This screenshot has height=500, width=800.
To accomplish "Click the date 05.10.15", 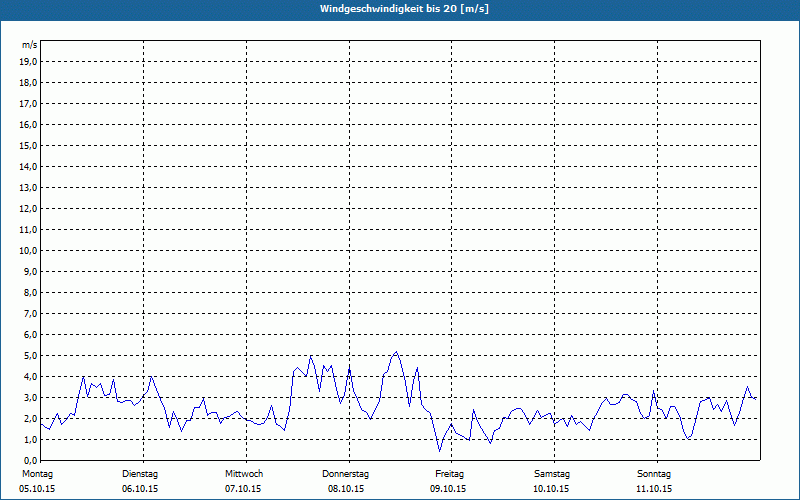I will click(37, 489).
